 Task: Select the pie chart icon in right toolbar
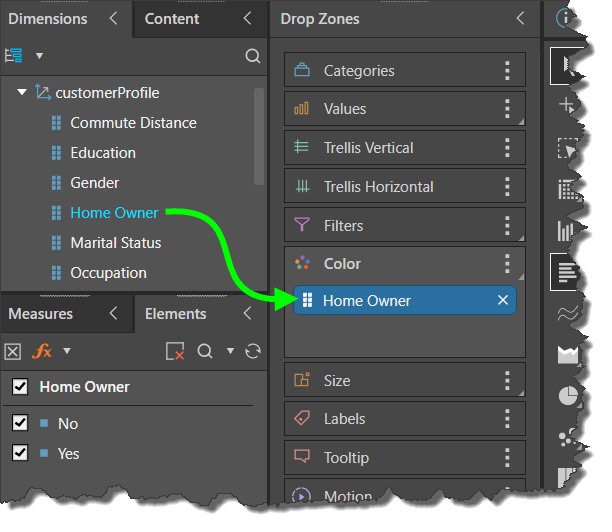(569, 396)
